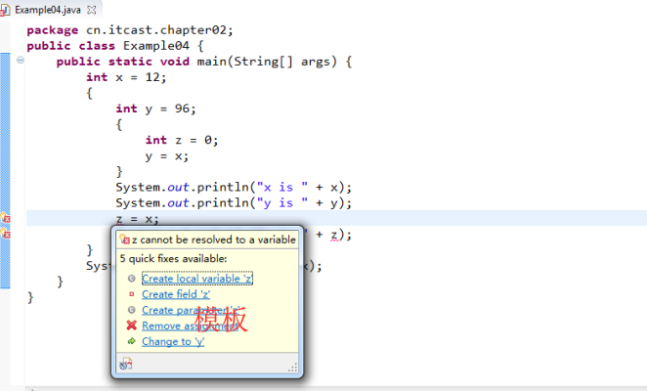Collapse the main method fold marker
This screenshot has height=391, width=647.
[x=20, y=60]
